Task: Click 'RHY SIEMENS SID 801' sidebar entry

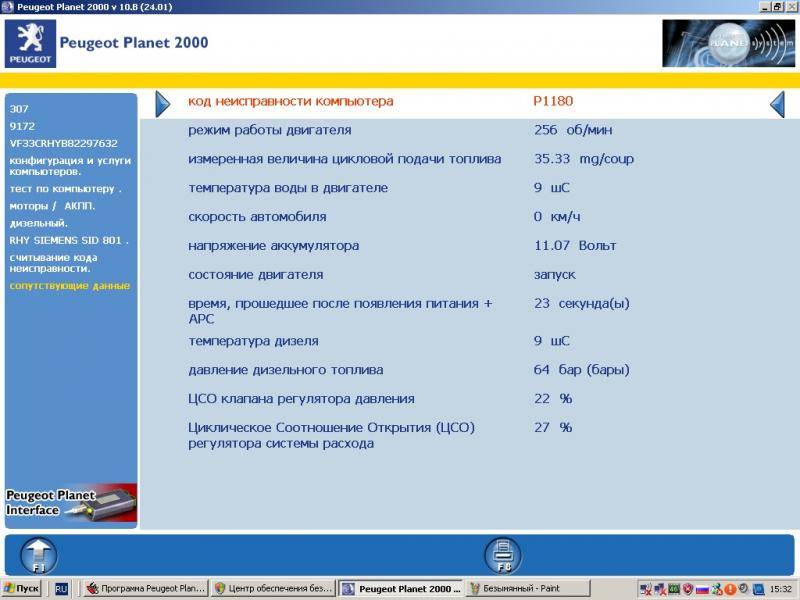Action: [x=69, y=240]
